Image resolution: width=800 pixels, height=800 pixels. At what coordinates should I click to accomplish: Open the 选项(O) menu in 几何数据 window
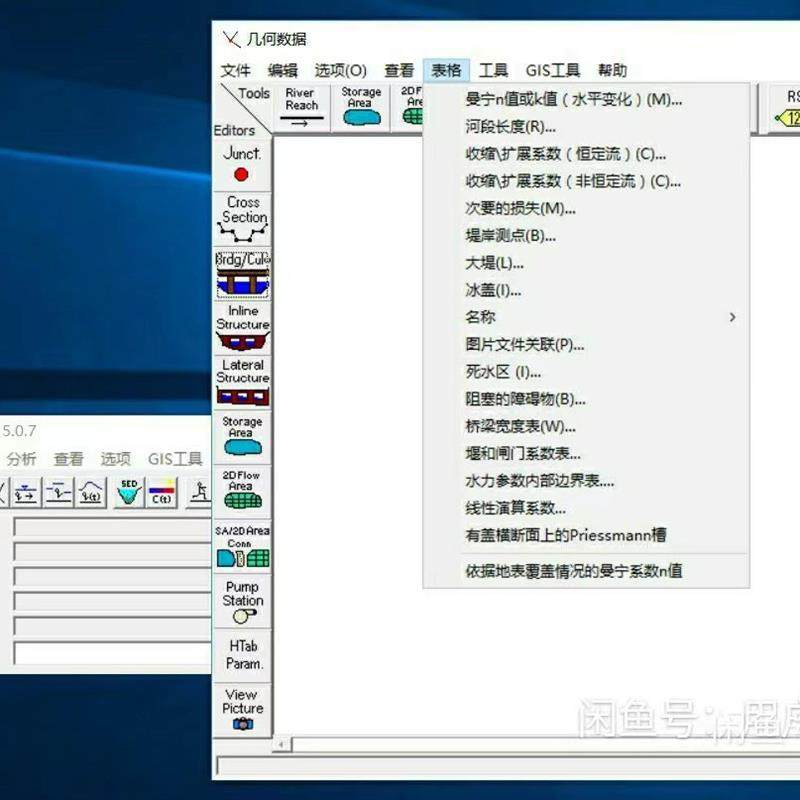(340, 70)
